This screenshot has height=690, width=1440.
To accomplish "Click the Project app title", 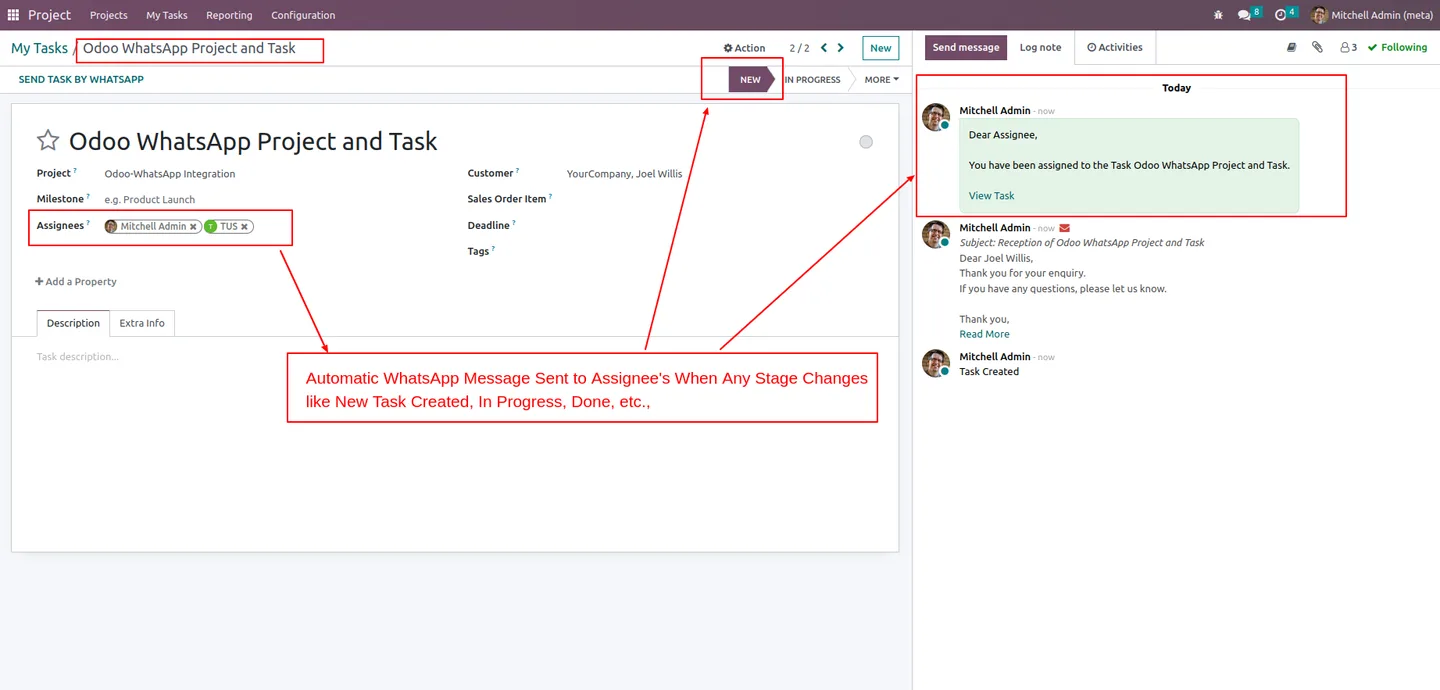I will click(49, 15).
